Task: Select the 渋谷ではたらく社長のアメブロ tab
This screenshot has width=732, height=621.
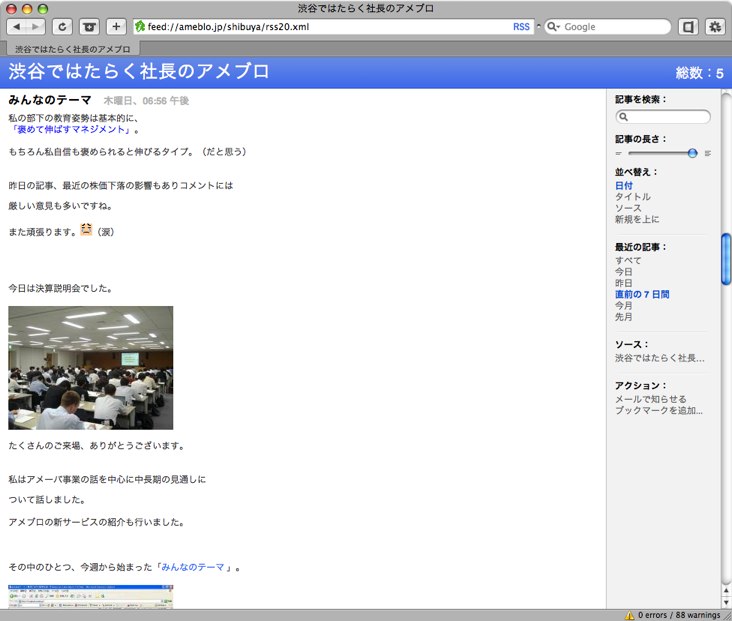Action: 73,49
